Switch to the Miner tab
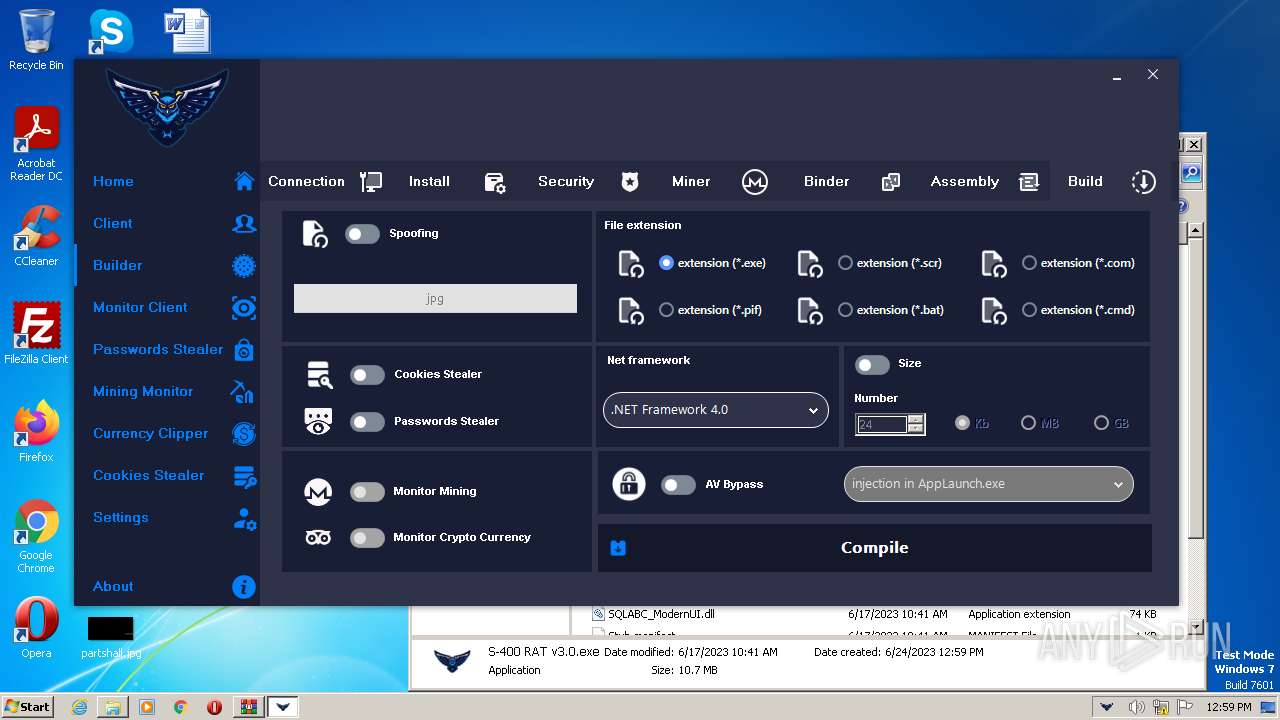 (691, 181)
